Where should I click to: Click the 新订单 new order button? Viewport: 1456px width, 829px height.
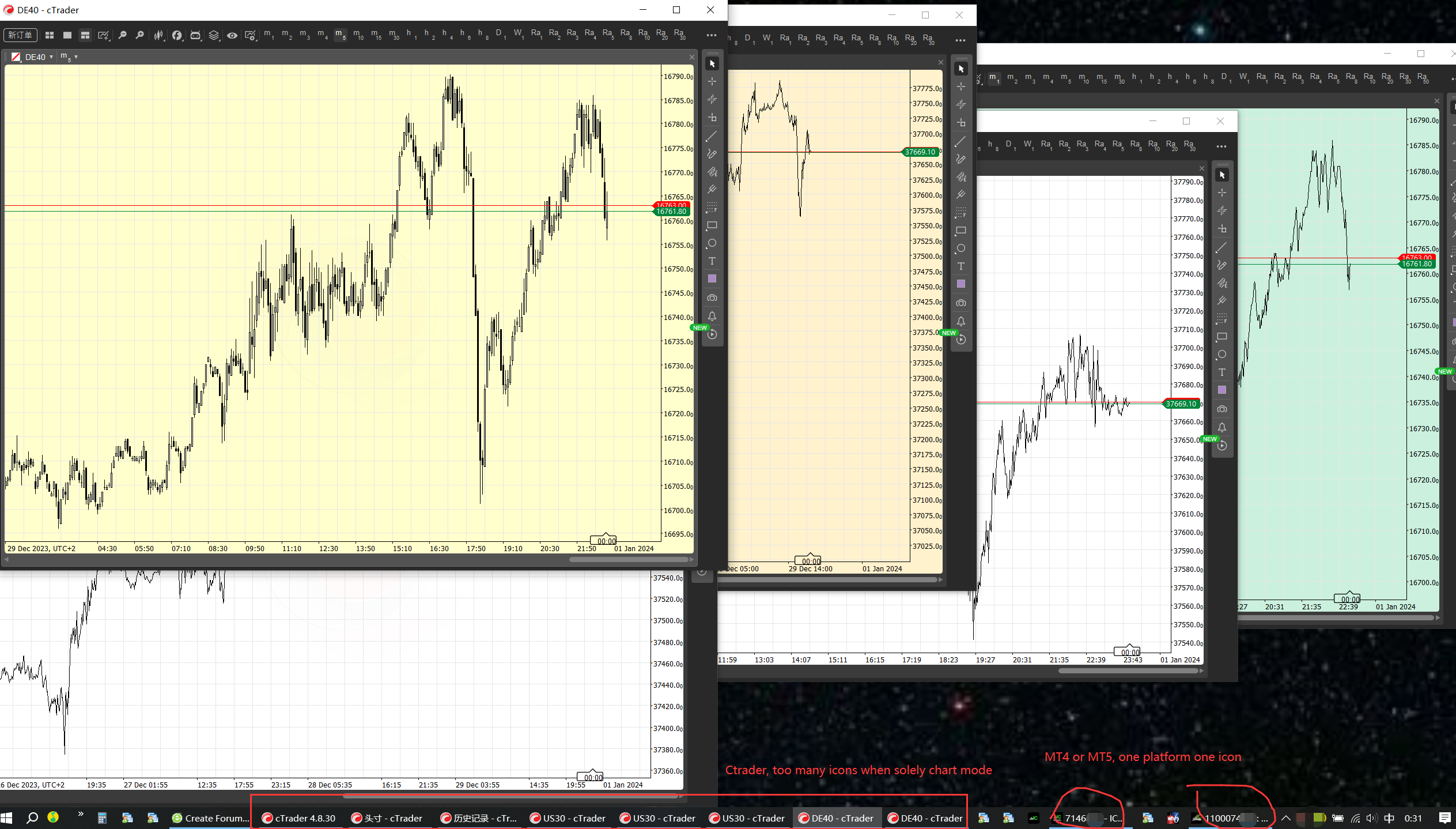pyautogui.click(x=21, y=35)
